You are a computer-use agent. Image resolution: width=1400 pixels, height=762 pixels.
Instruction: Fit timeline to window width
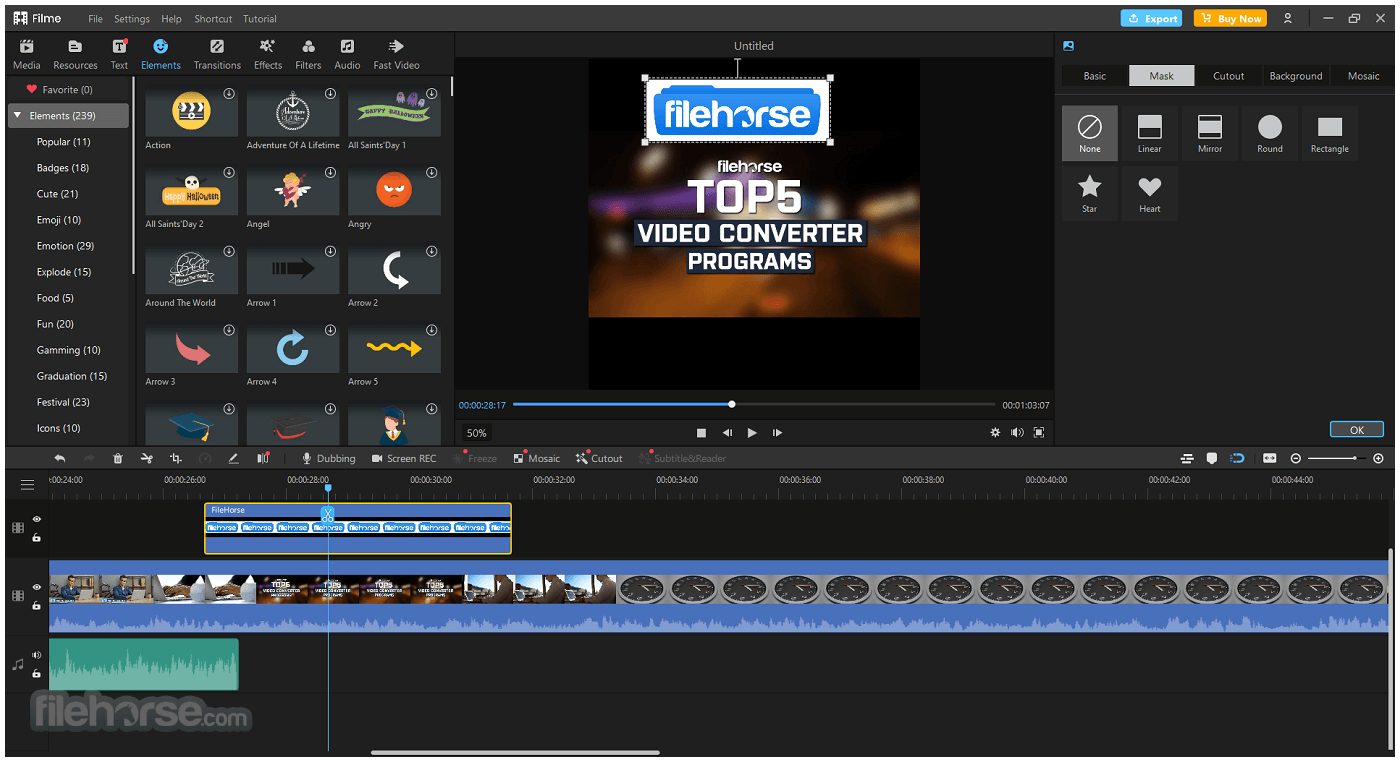pos(1269,458)
